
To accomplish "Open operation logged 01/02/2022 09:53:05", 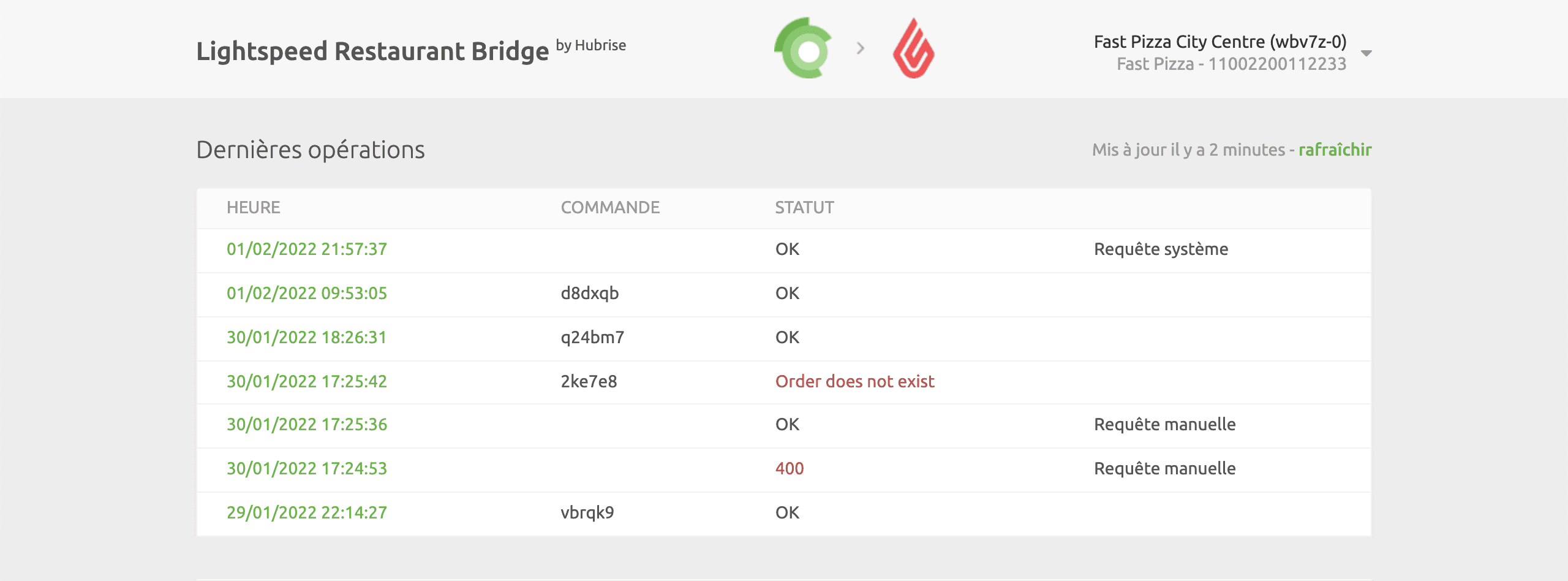I will pyautogui.click(x=307, y=294).
